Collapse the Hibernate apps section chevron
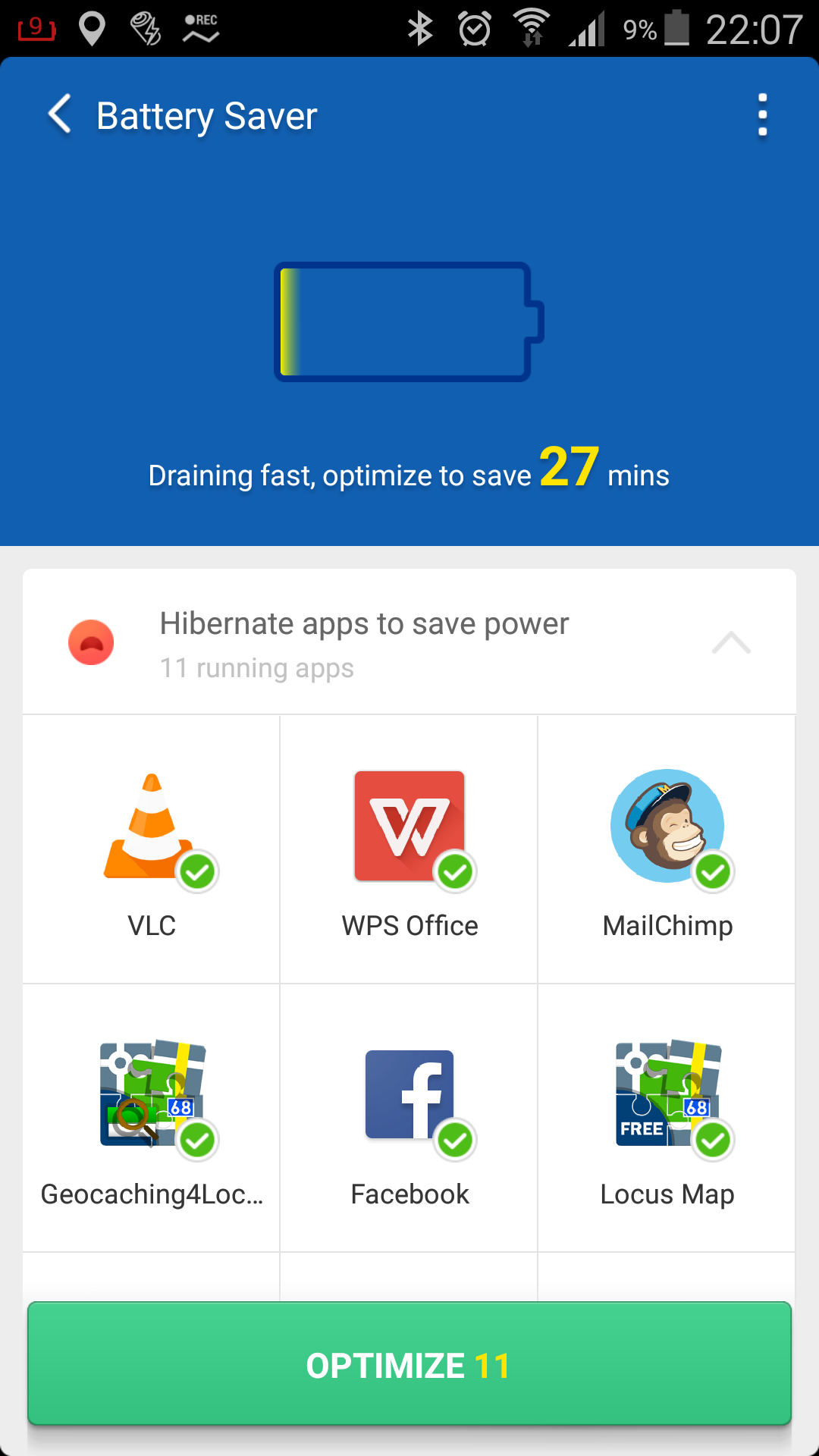This screenshot has width=819, height=1456. click(731, 642)
